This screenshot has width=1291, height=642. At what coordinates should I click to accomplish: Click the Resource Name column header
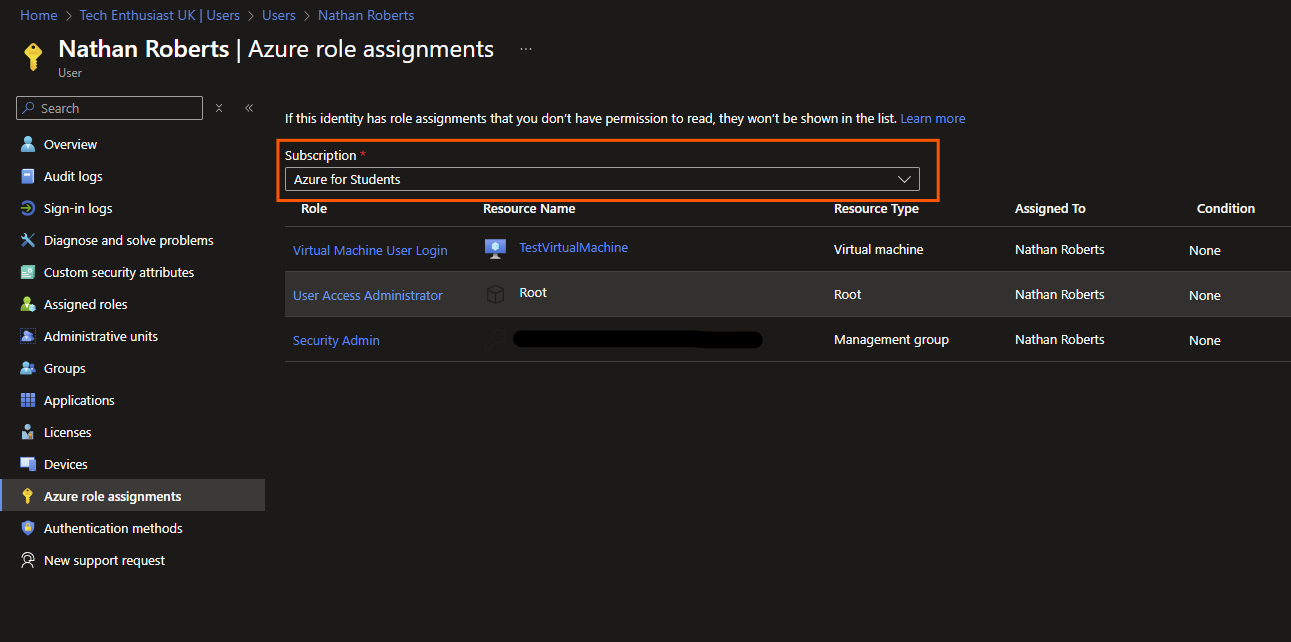pyautogui.click(x=529, y=208)
